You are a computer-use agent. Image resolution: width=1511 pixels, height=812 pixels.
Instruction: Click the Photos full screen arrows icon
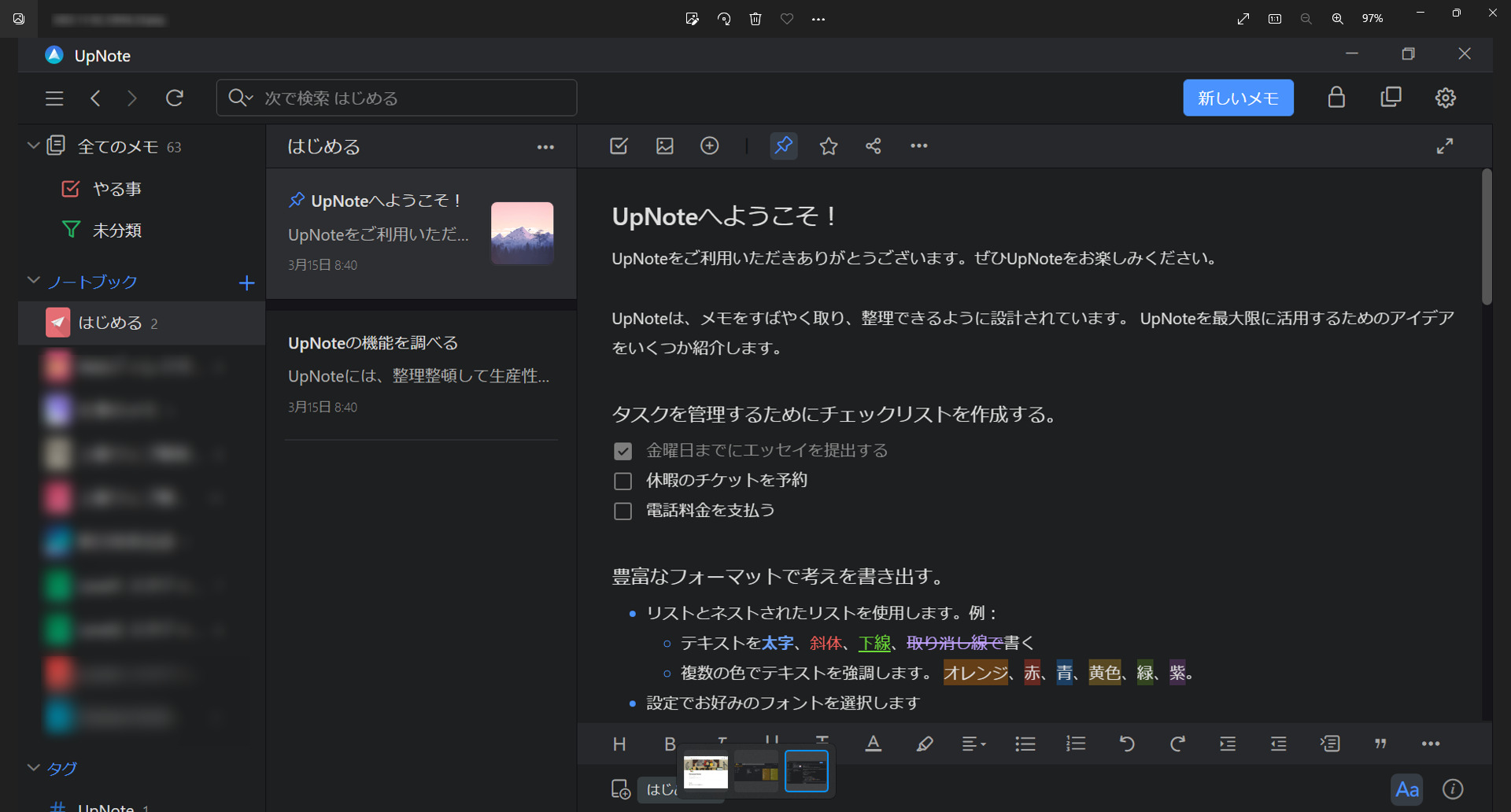click(x=1243, y=19)
